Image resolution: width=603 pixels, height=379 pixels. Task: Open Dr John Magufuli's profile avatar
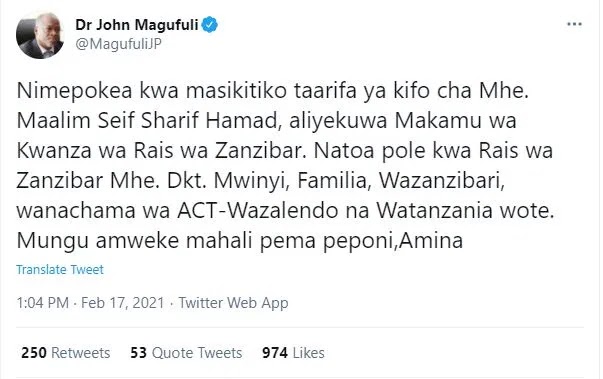[x=40, y=35]
